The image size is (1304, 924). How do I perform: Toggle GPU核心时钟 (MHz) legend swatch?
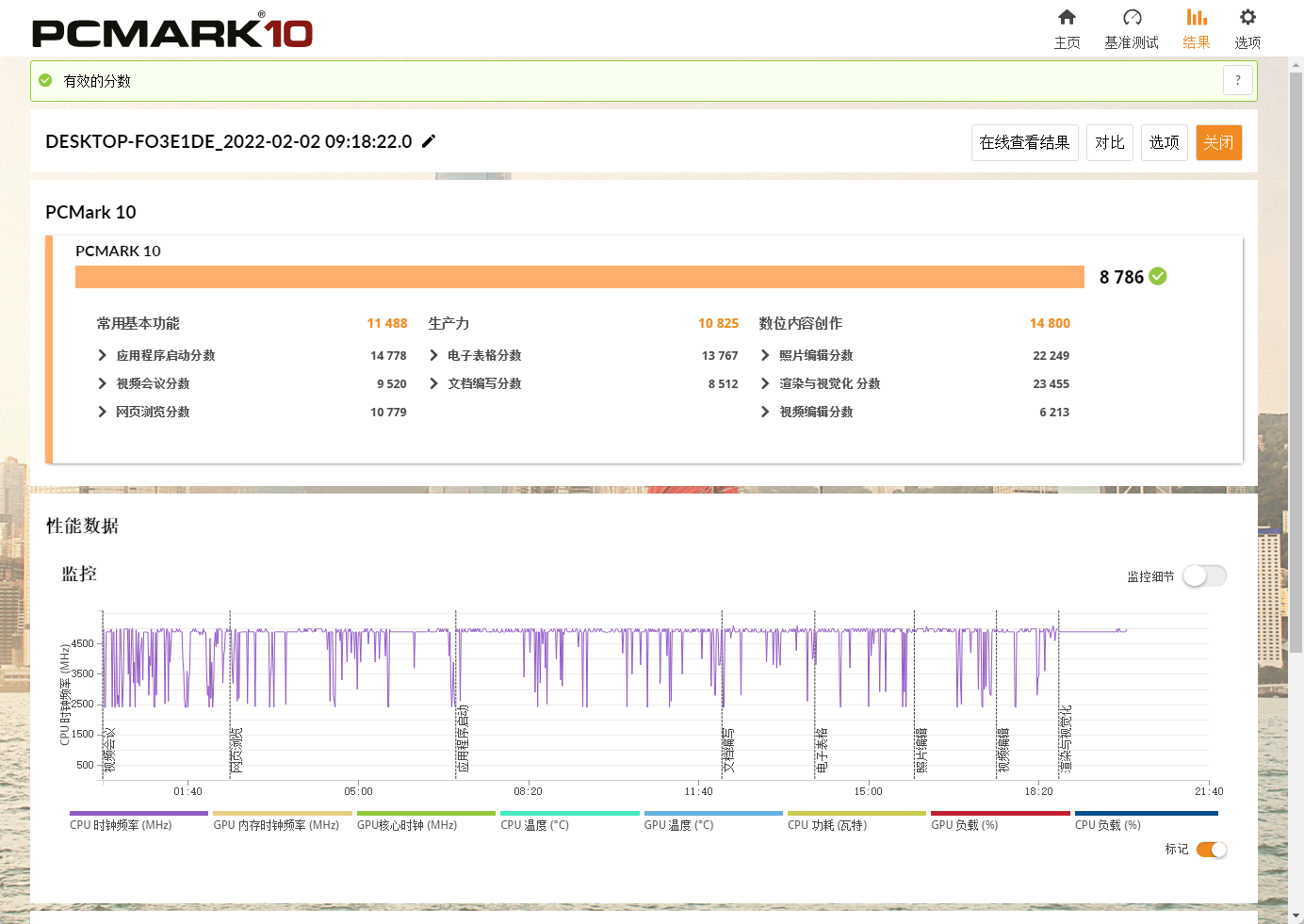pyautogui.click(x=426, y=813)
